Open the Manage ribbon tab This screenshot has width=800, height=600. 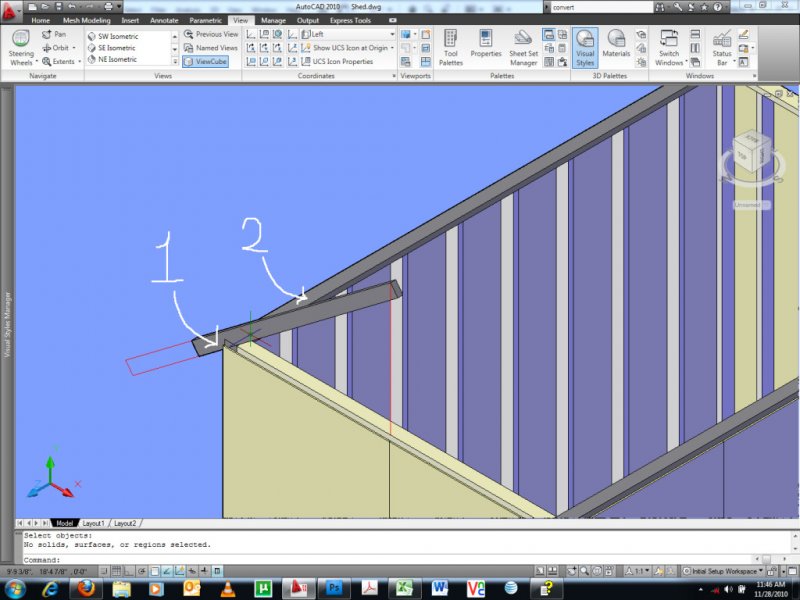pyautogui.click(x=273, y=20)
